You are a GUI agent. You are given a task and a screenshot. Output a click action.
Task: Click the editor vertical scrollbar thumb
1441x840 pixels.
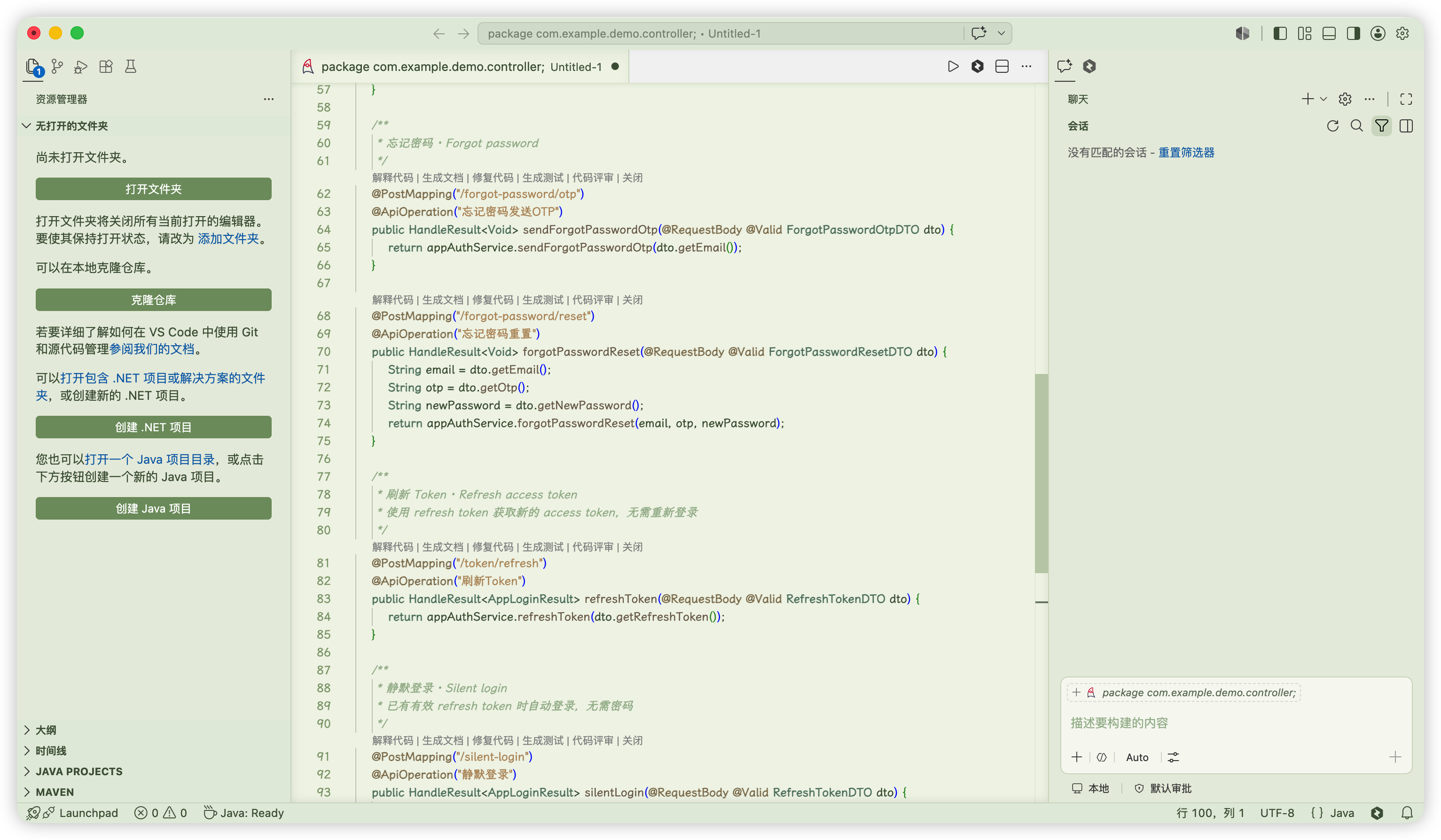(1042, 473)
